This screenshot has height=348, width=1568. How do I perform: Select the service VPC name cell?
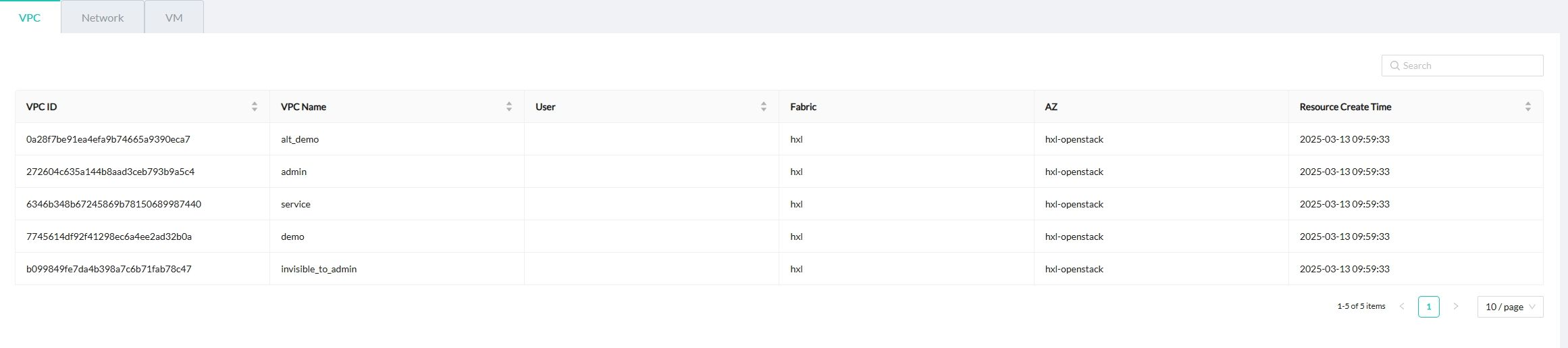coord(296,204)
